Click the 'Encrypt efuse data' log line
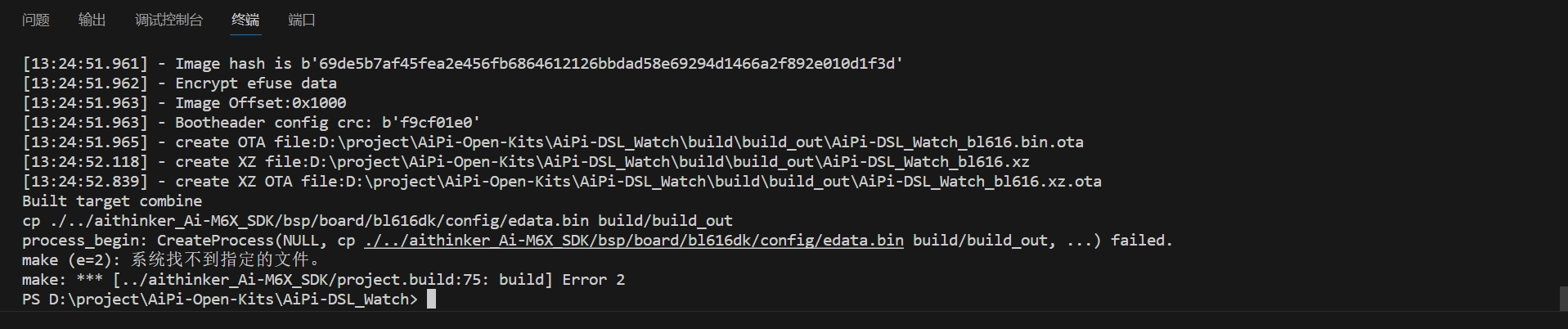This screenshot has width=1568, height=329. 180,83
